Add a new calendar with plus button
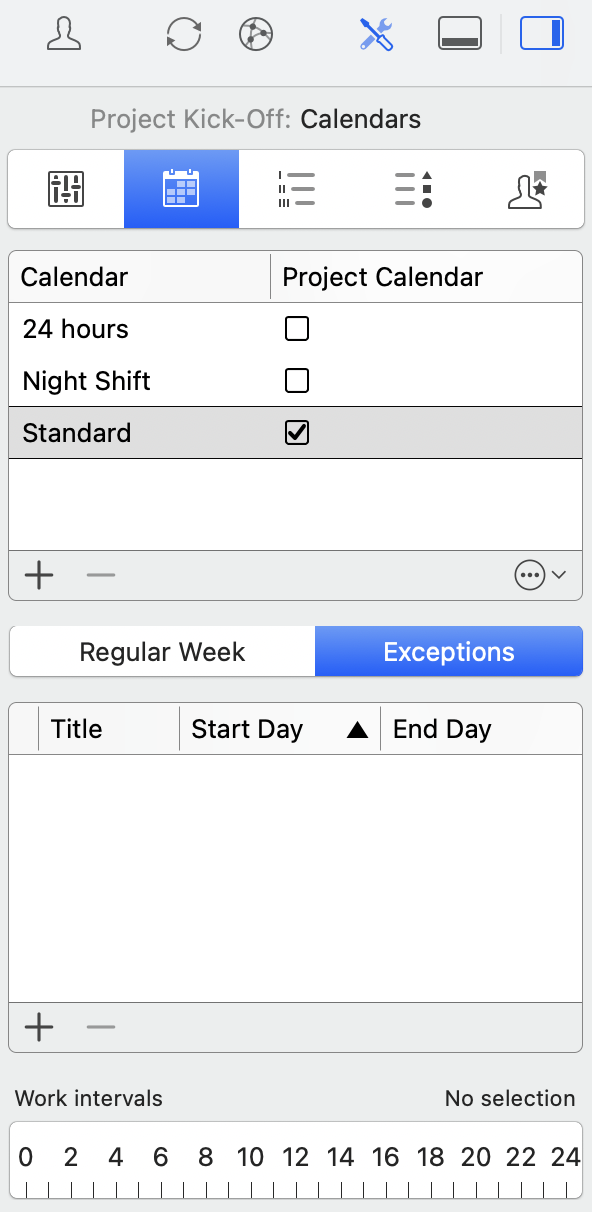Image resolution: width=592 pixels, height=1212 pixels. click(x=39, y=575)
